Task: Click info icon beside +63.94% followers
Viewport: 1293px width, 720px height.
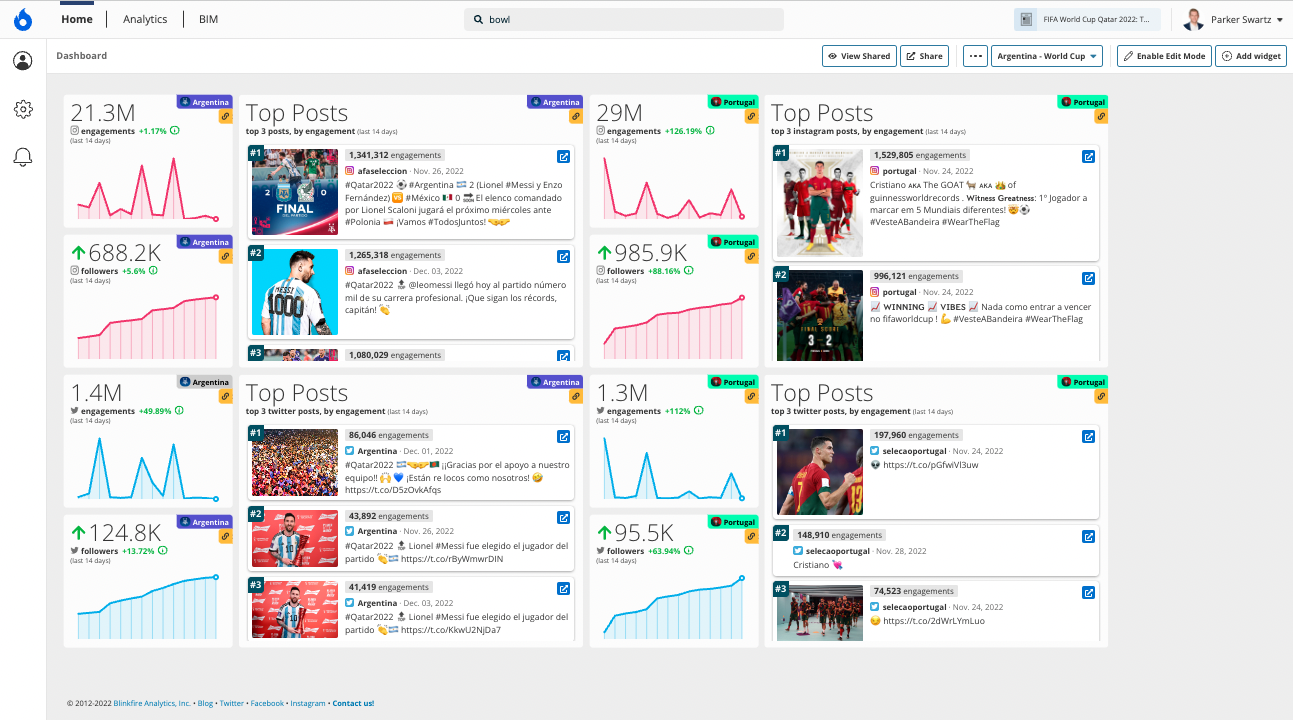Action: click(689, 551)
